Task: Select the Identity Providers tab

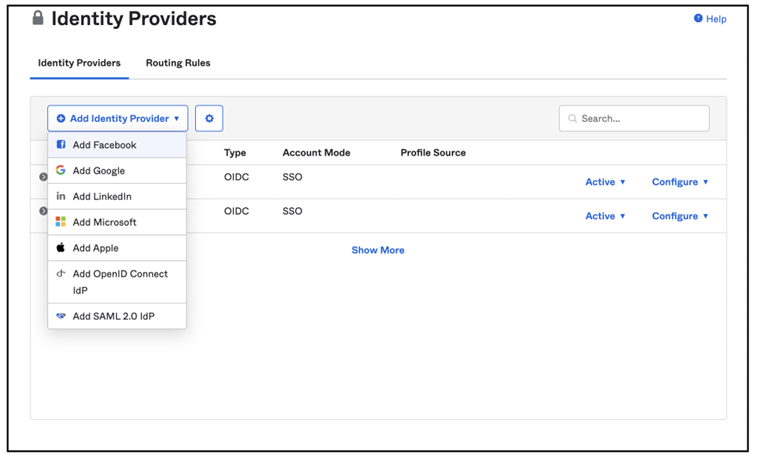Action: click(79, 63)
